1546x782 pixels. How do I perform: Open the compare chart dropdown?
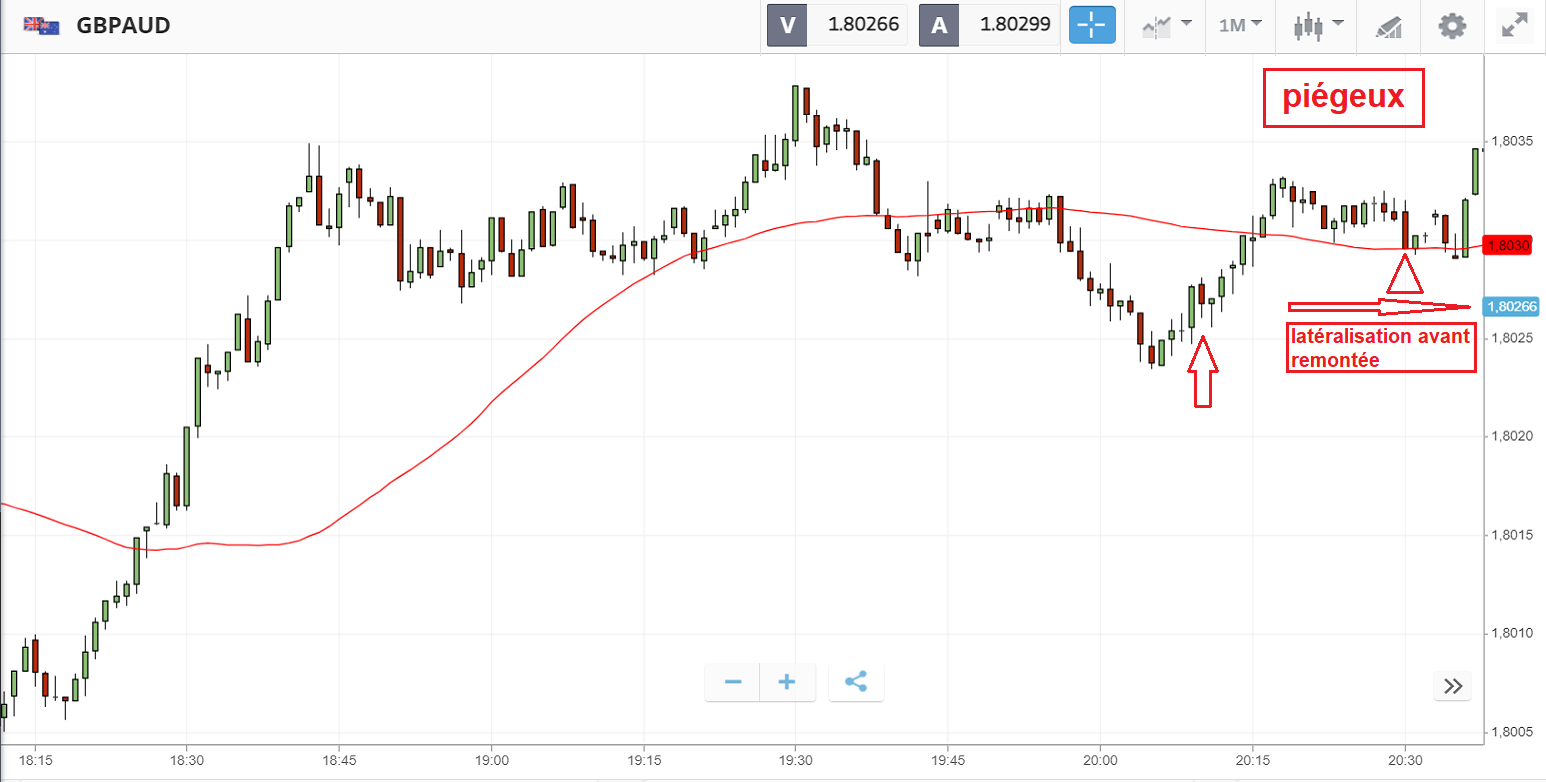(1167, 25)
